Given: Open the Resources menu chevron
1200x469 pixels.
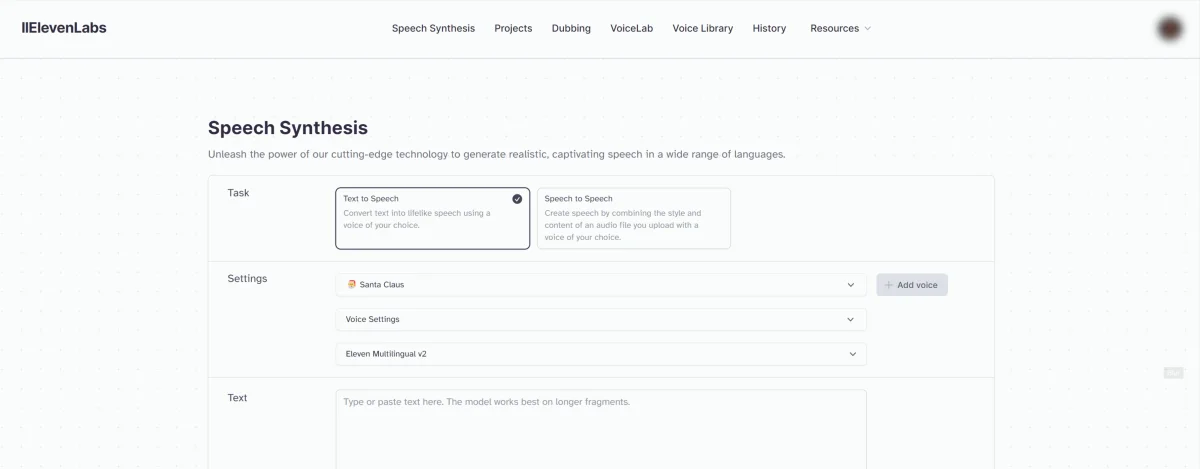Looking at the screenshot, I should point(867,29).
